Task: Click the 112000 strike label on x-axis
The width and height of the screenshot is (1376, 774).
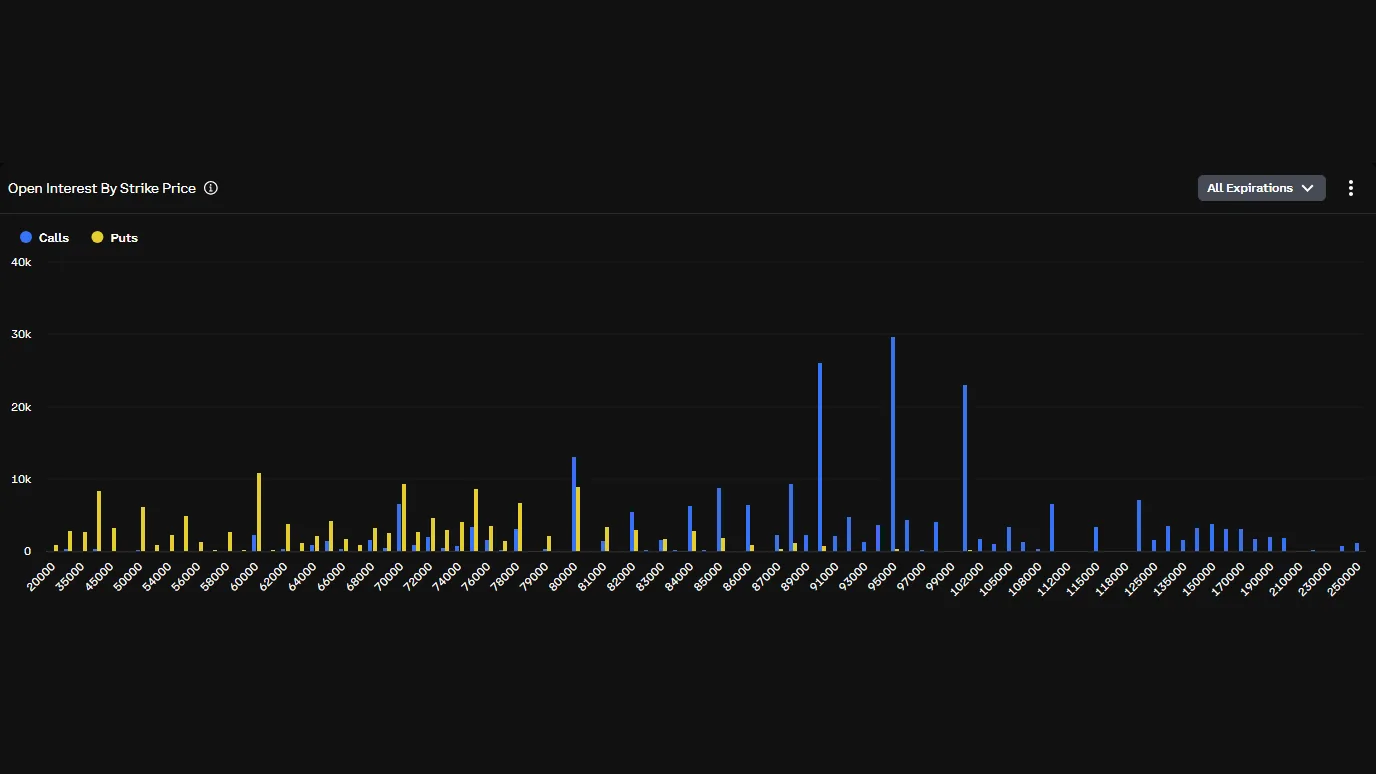Action: [1053, 578]
